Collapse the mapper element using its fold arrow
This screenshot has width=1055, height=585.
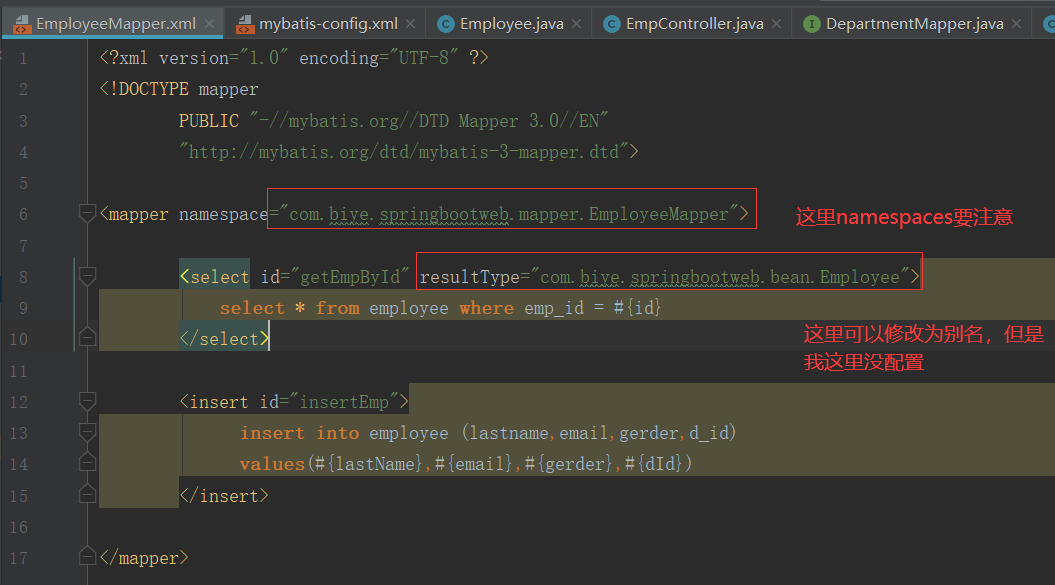[x=87, y=212]
